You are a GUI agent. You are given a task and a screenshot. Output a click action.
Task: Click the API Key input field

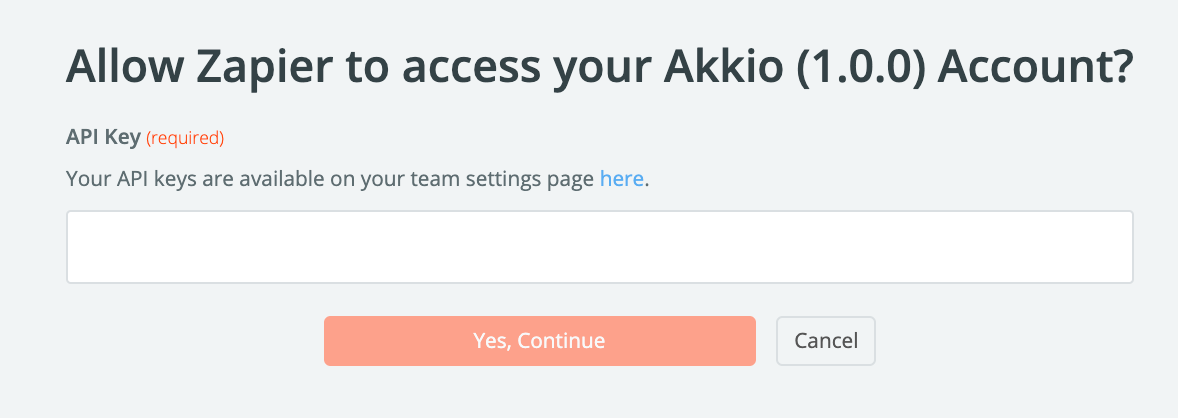point(599,247)
